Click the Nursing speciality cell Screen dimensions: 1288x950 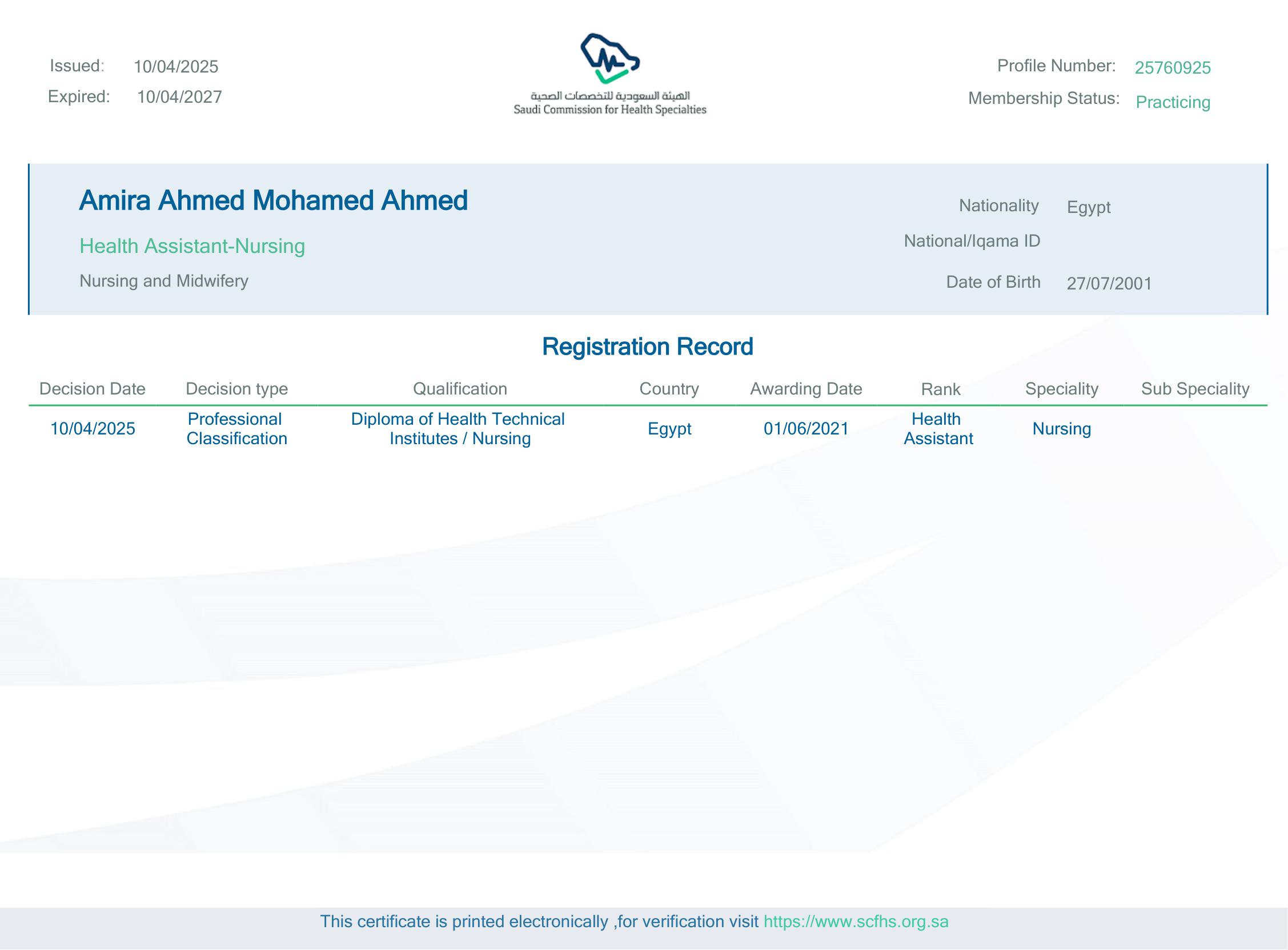pos(1061,428)
